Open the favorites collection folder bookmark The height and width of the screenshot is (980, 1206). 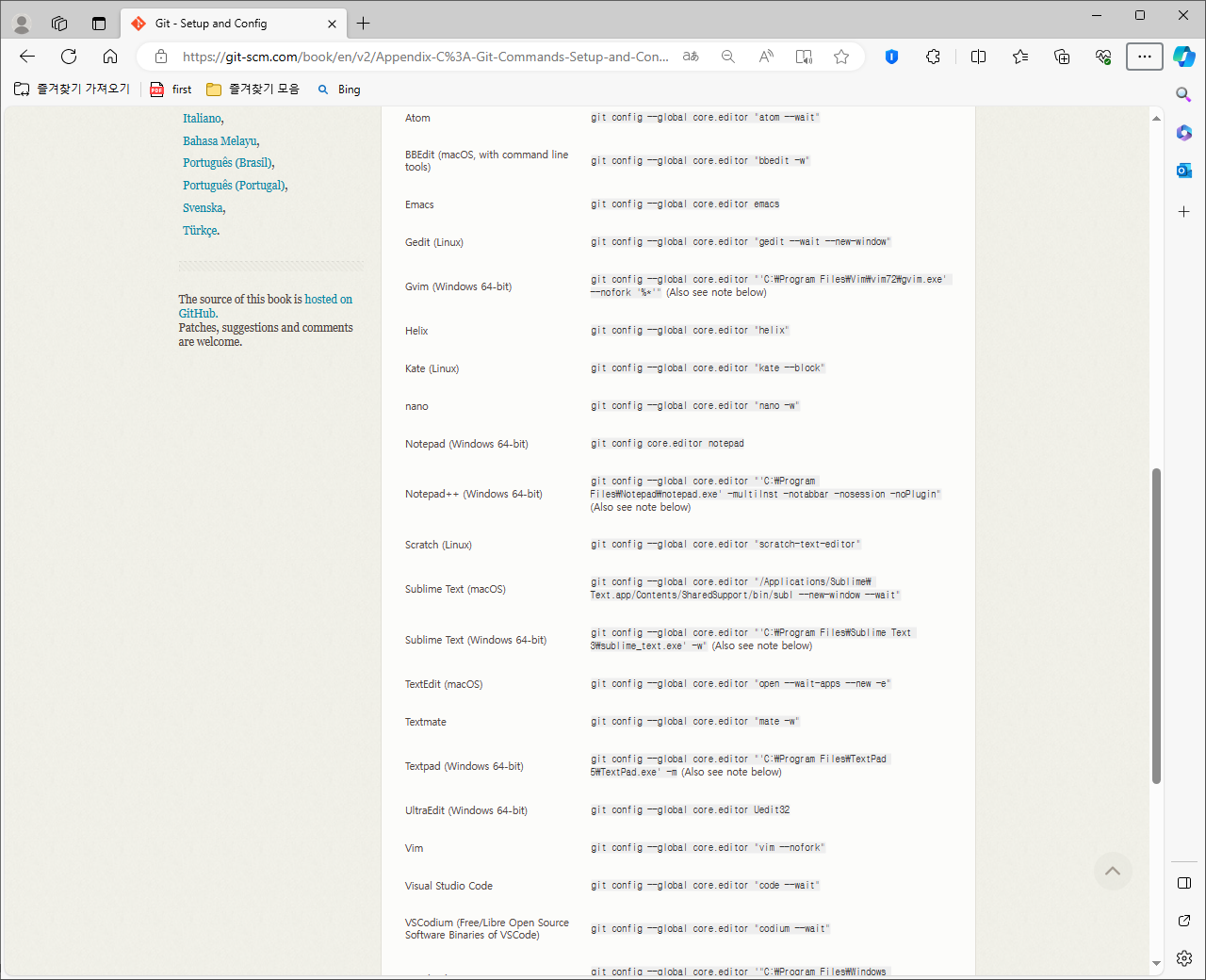253,89
